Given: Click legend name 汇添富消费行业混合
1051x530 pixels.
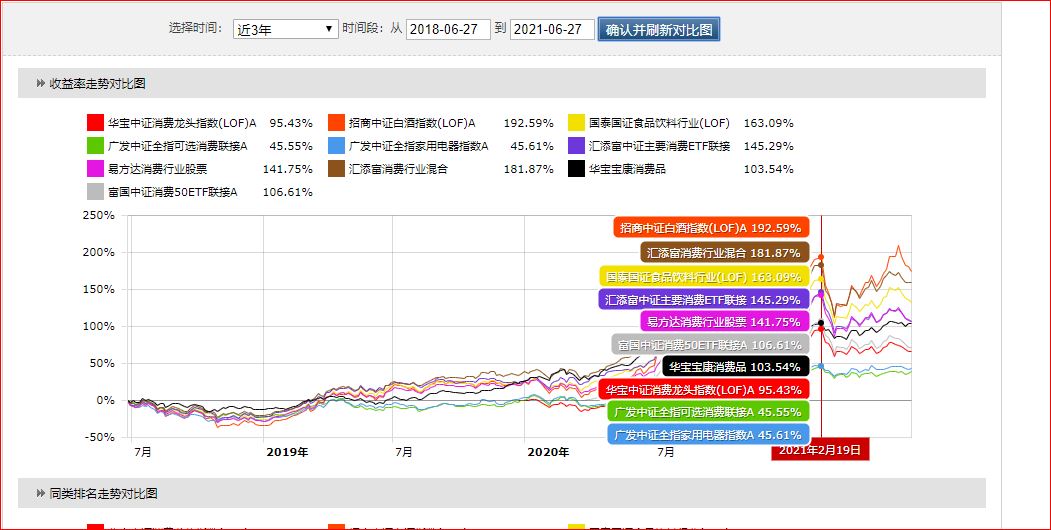Looking at the screenshot, I should [x=398, y=170].
